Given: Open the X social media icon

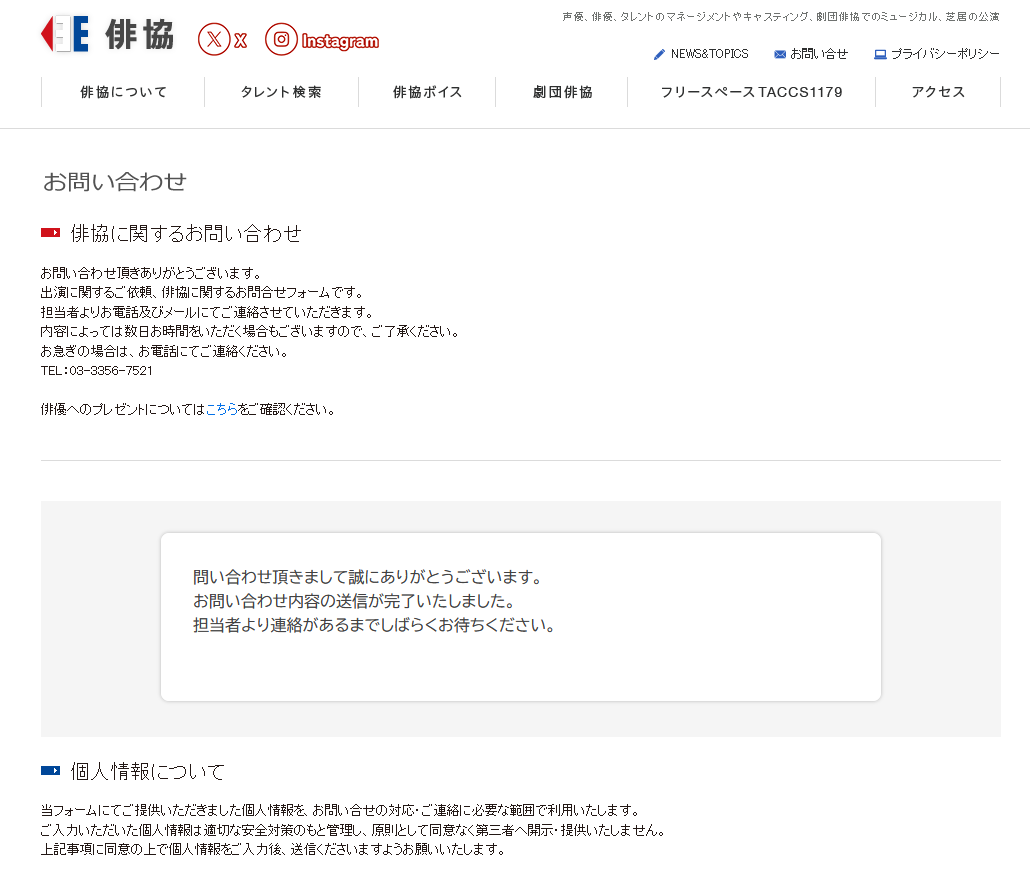Looking at the screenshot, I should tap(221, 39).
